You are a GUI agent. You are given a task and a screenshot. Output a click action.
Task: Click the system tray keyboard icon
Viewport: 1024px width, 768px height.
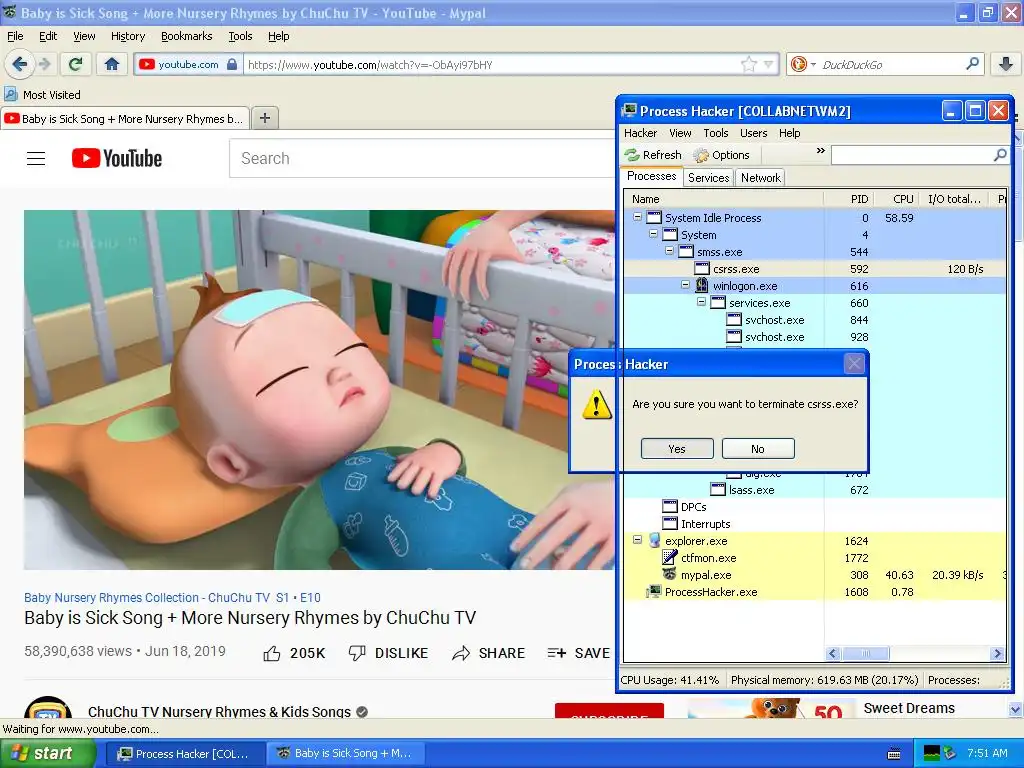click(895, 754)
